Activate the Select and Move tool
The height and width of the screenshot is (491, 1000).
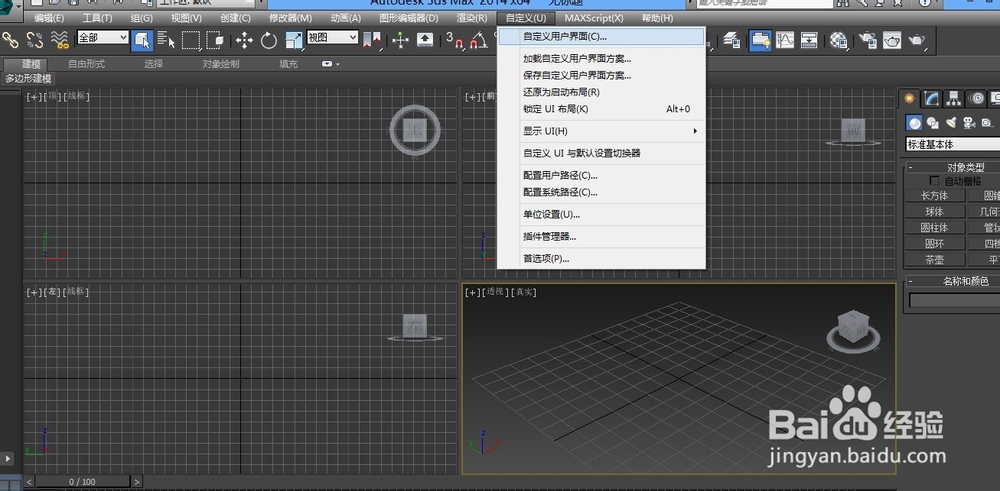tap(244, 40)
